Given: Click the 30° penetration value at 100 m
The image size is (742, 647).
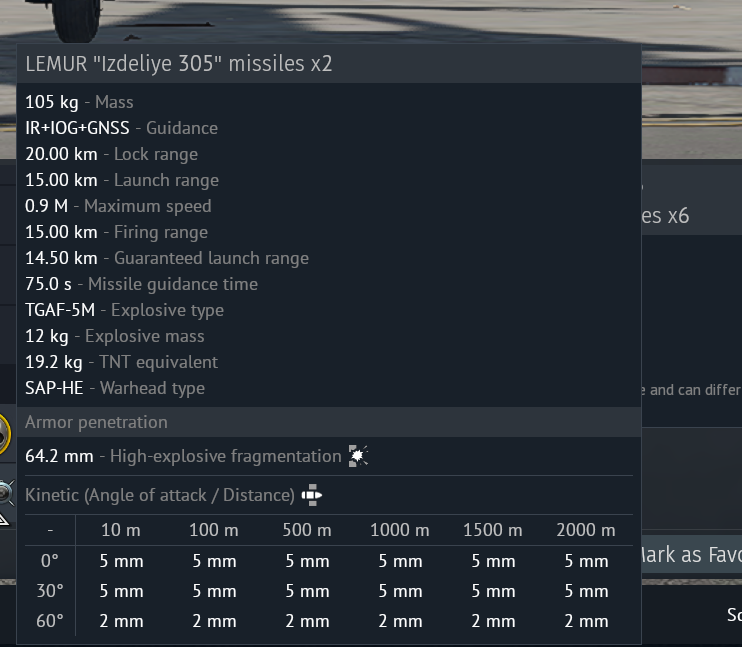Looking at the screenshot, I should (x=214, y=591).
